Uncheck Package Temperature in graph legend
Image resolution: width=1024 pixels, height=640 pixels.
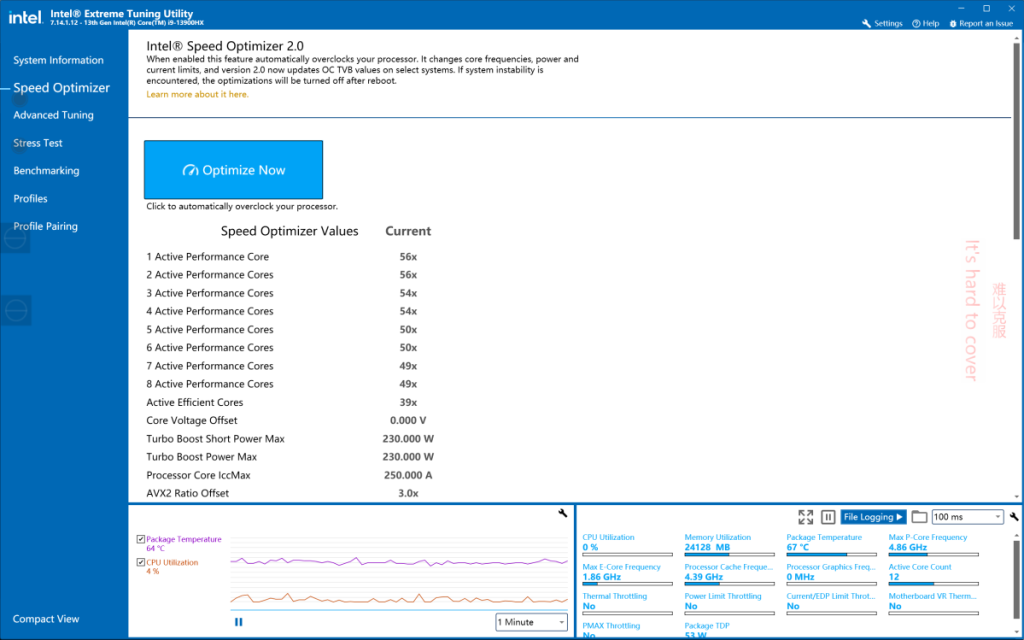140,539
